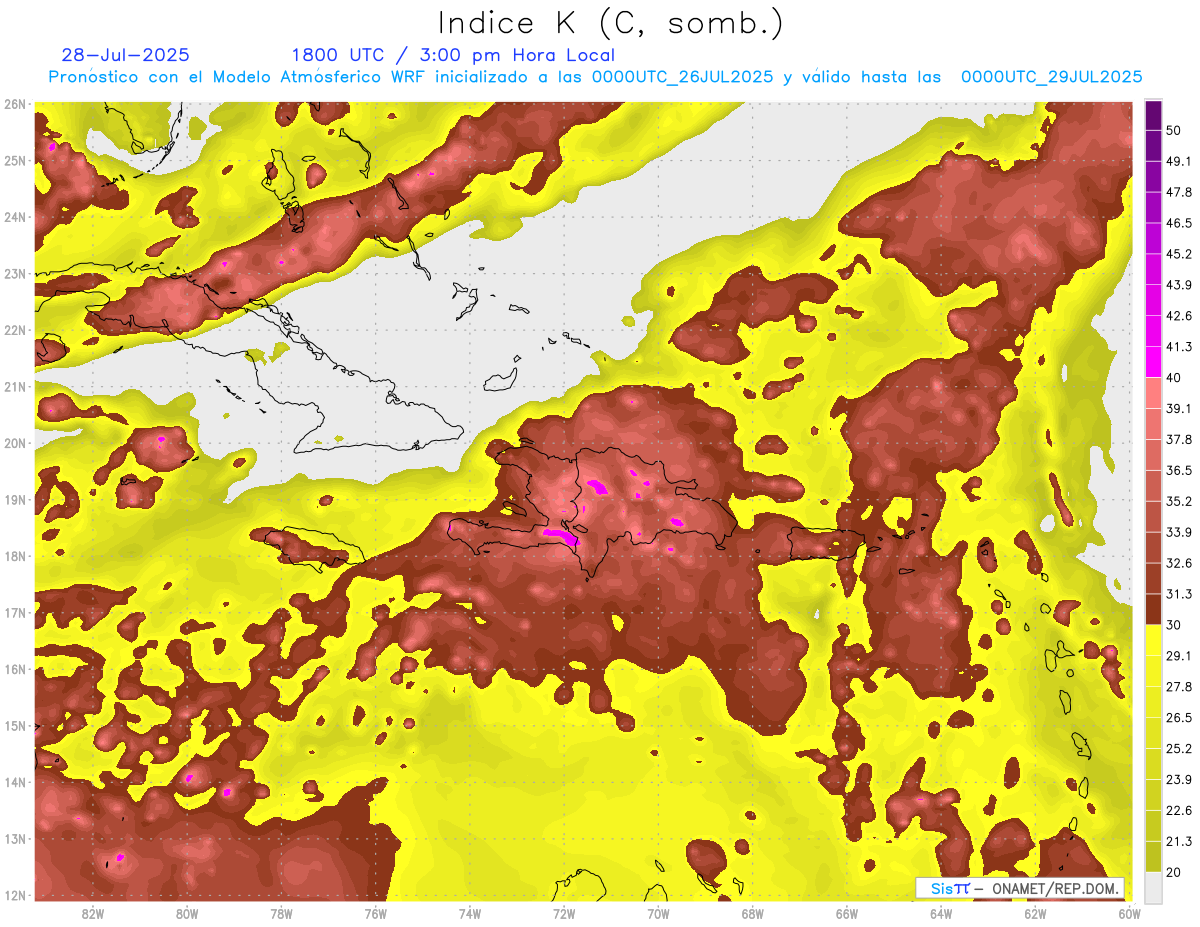Select the "41.3" color scale value

click(x=1178, y=346)
